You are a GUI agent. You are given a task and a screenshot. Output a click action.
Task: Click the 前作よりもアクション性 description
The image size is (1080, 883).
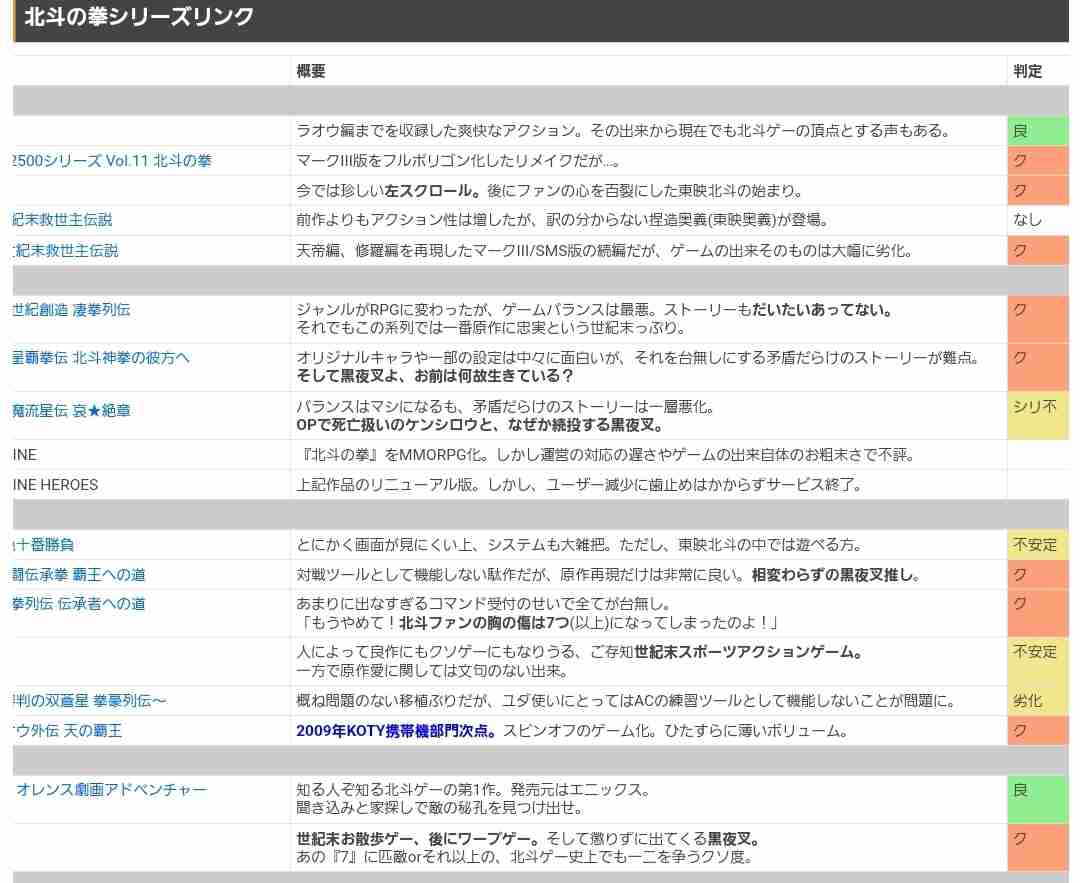[x=562, y=220]
